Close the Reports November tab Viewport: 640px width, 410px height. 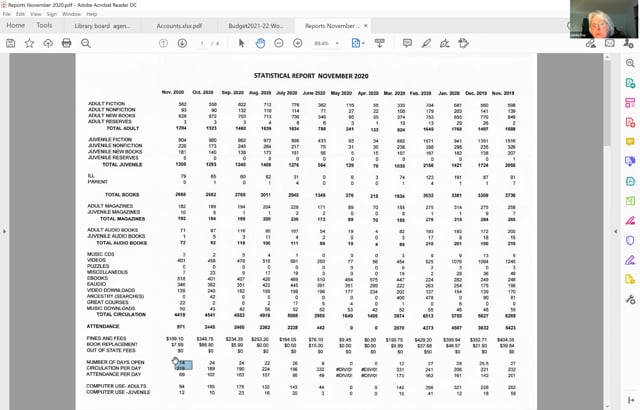[x=366, y=26]
